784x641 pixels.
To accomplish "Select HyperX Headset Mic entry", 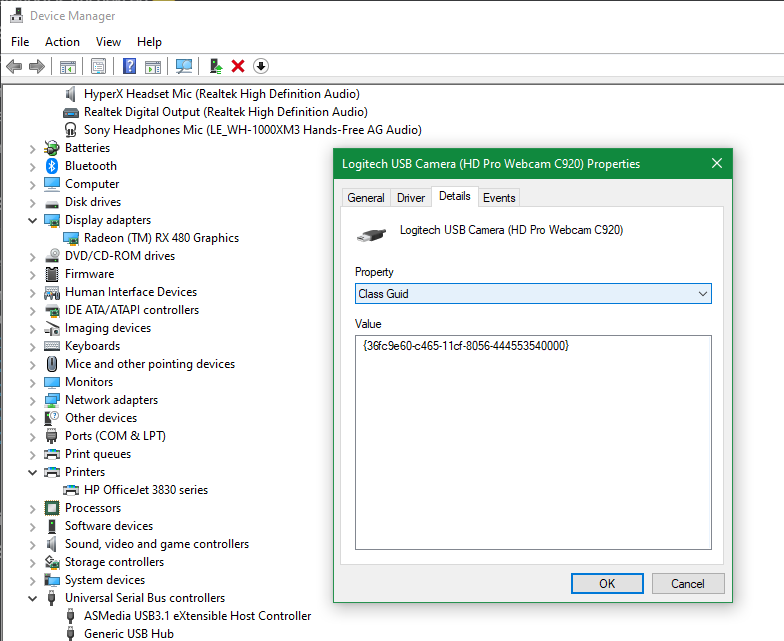I will coord(222,94).
